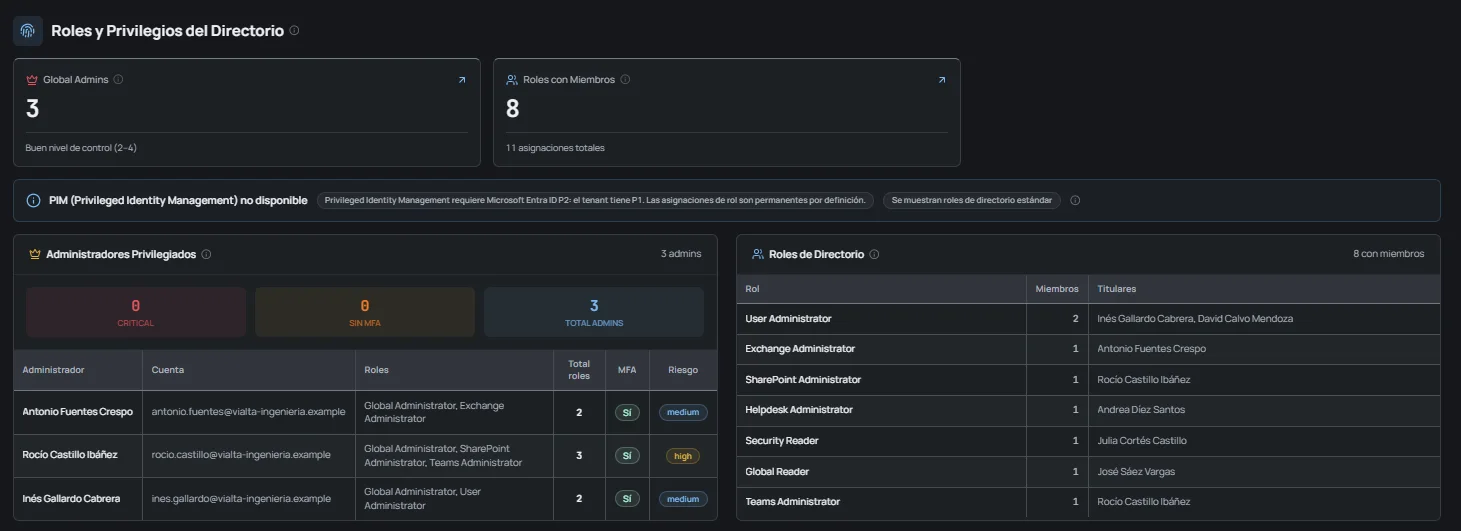Open Roles con Miembros details arrow
The image size is (1461, 531).
click(x=941, y=80)
